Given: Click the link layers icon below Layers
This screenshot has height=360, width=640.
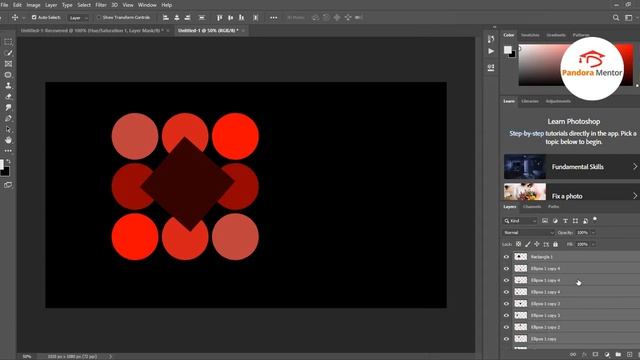Looking at the screenshot, I should 573,355.
